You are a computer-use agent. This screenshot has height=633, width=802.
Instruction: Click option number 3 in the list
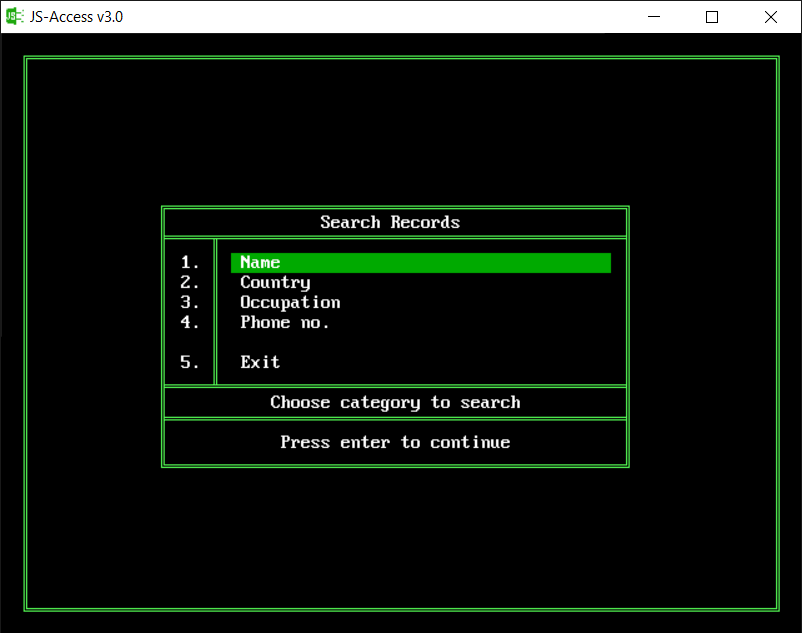point(190,302)
